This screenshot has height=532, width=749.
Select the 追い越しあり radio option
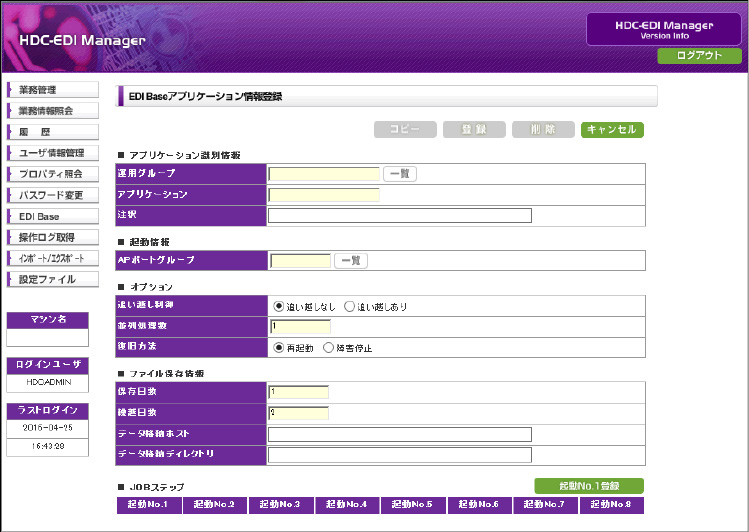coord(350,307)
